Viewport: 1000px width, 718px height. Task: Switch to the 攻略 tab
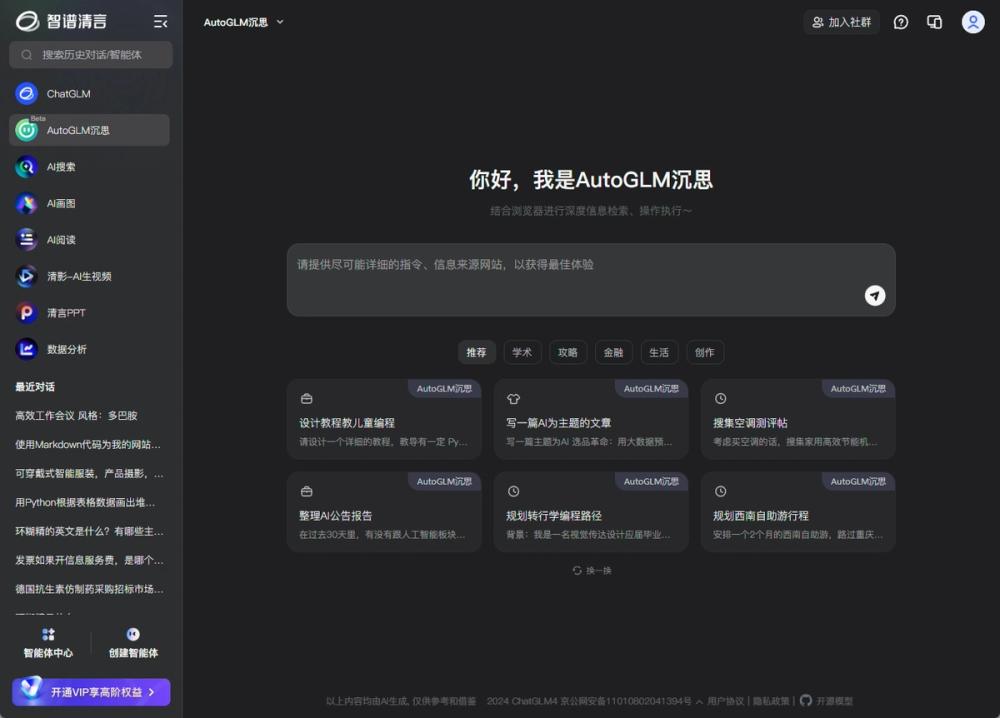pos(568,352)
